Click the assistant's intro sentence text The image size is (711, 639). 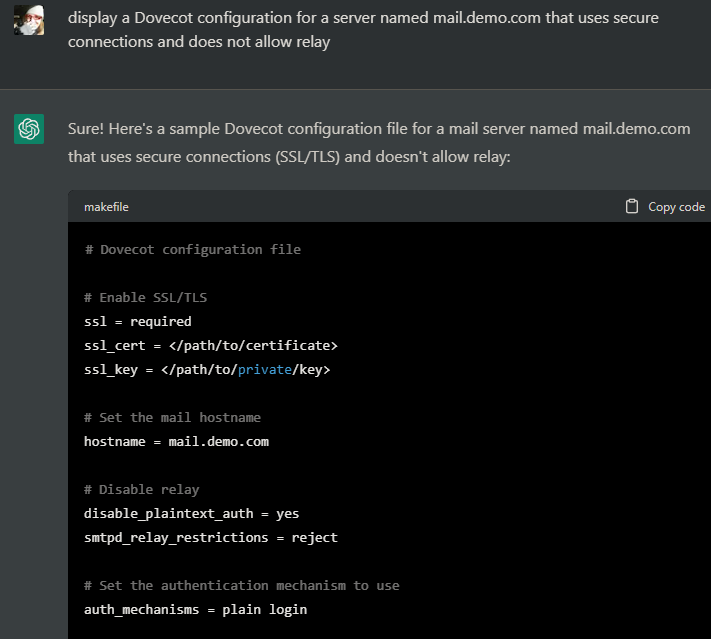click(x=379, y=142)
